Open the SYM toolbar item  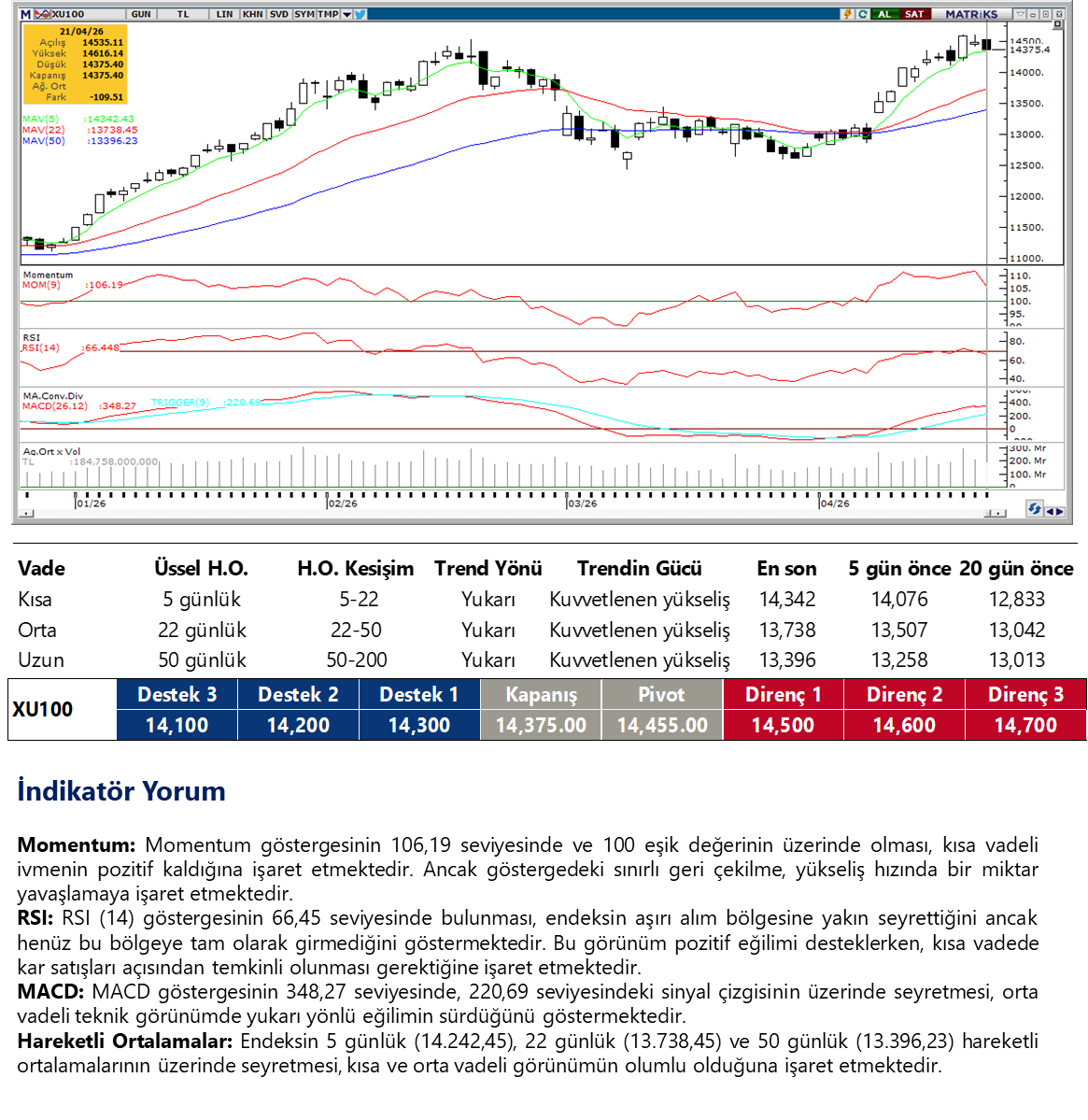pos(304,14)
